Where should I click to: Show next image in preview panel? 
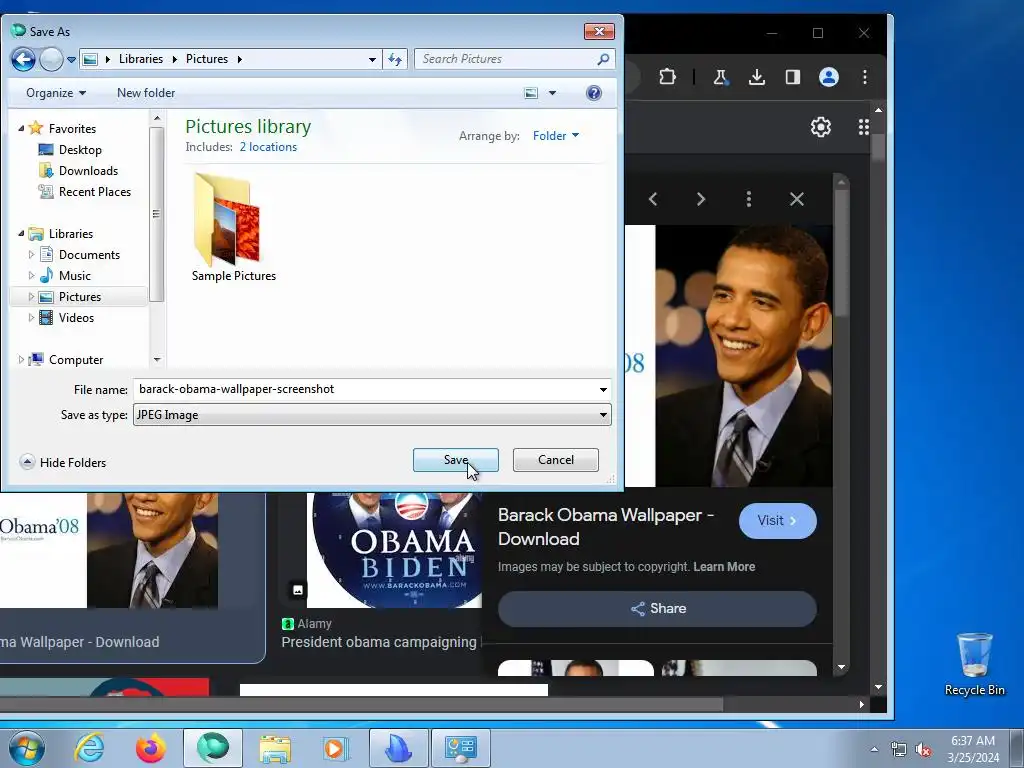pos(701,199)
